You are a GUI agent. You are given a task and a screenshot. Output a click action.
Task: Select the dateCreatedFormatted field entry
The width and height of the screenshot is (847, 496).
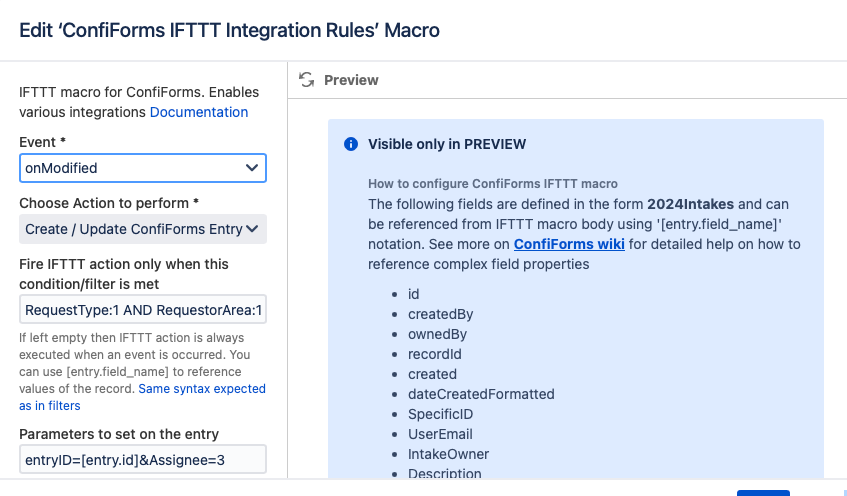467,394
